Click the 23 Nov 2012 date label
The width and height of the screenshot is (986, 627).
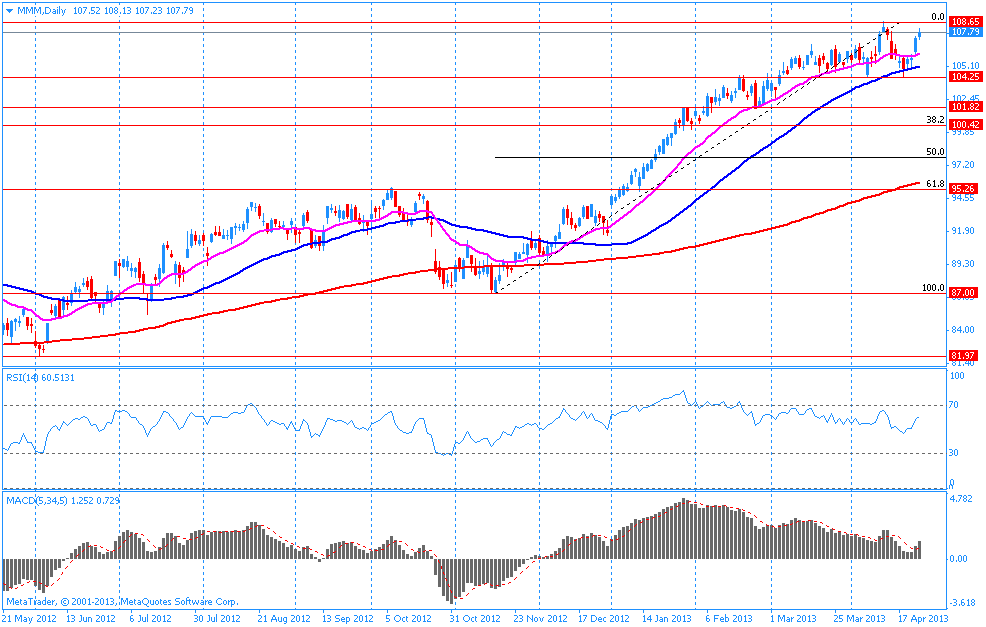540,619
